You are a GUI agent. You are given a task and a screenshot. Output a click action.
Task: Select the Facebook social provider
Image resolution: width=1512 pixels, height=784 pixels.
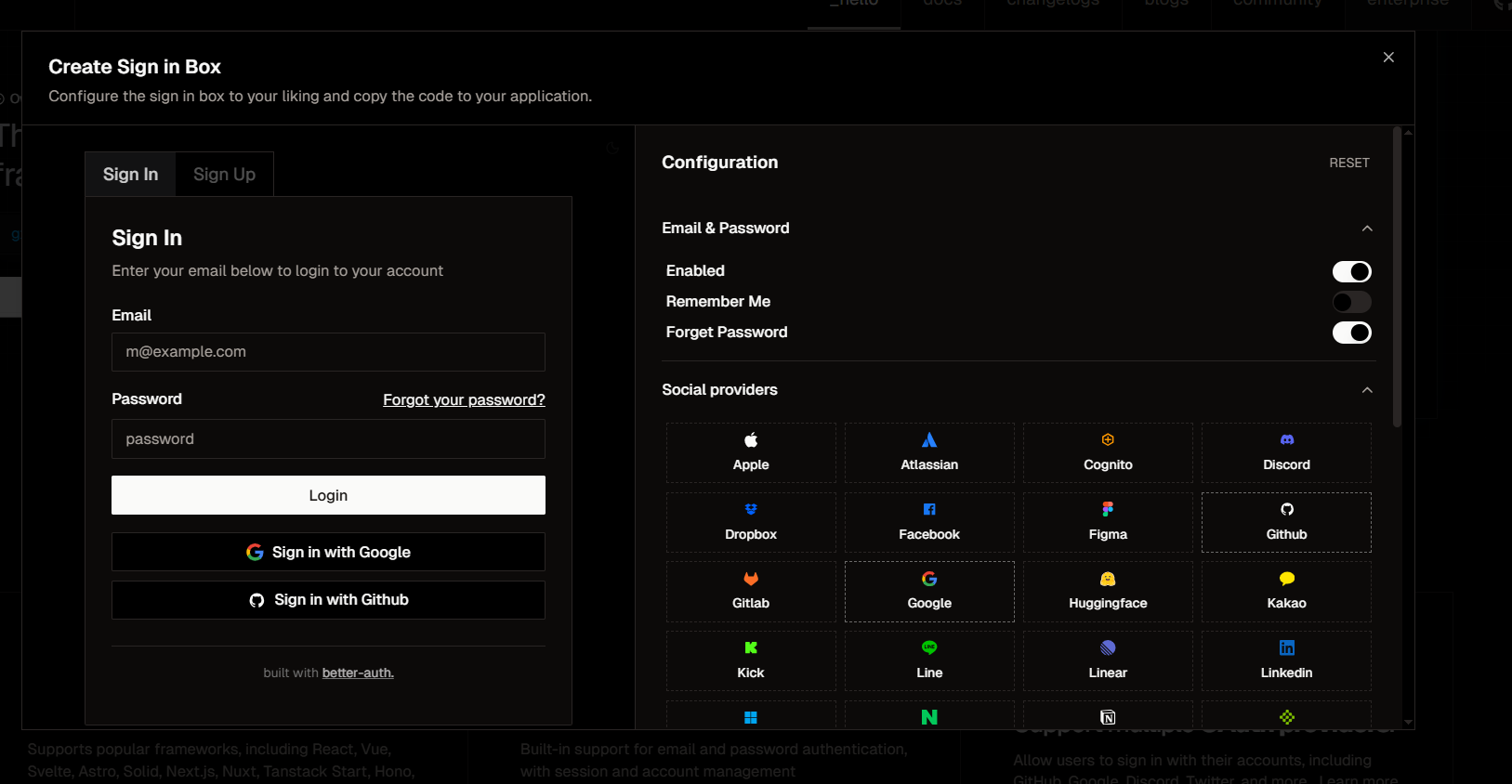tap(929, 522)
